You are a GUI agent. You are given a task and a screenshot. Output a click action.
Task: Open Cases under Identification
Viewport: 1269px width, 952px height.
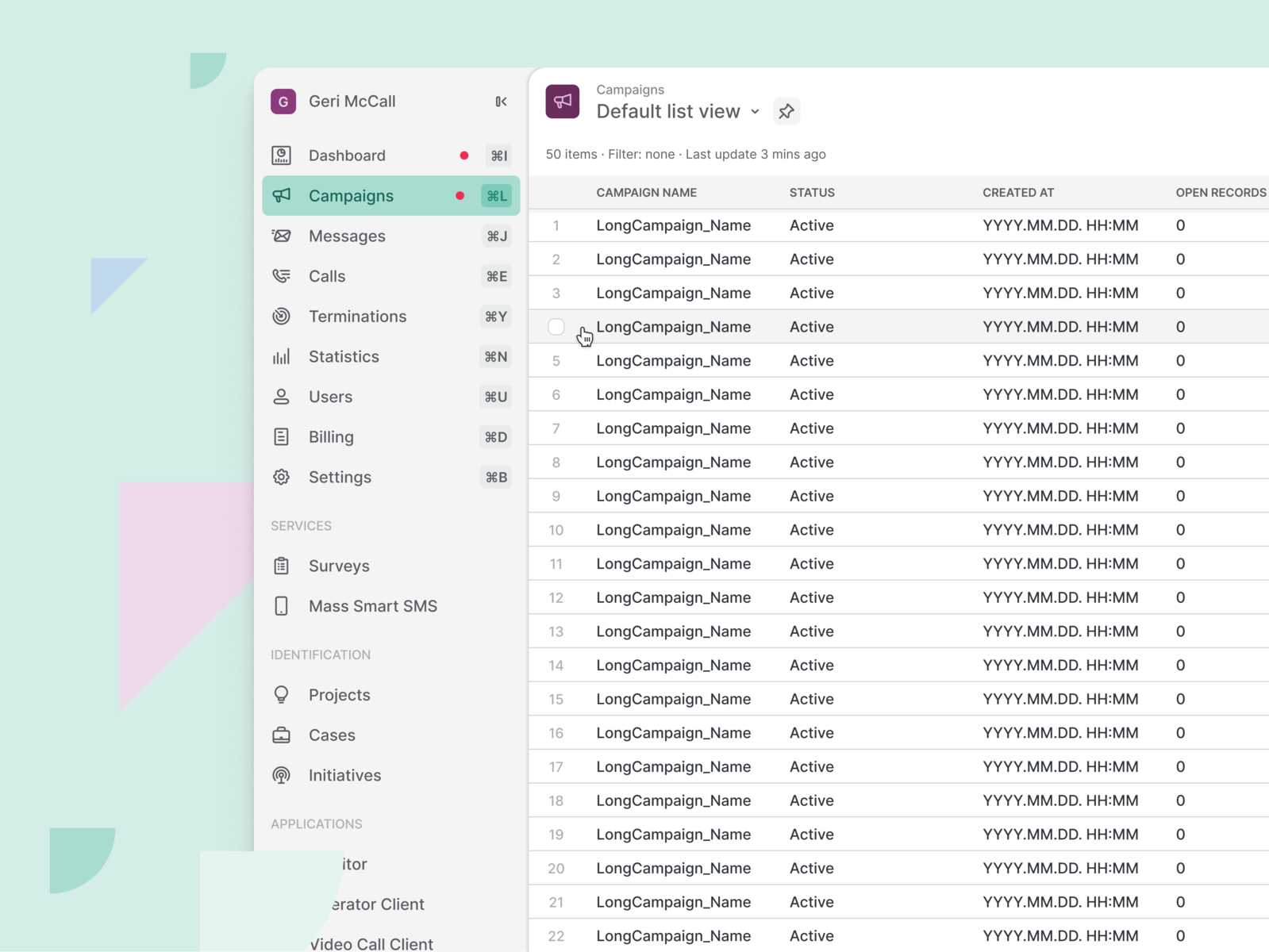391,735
